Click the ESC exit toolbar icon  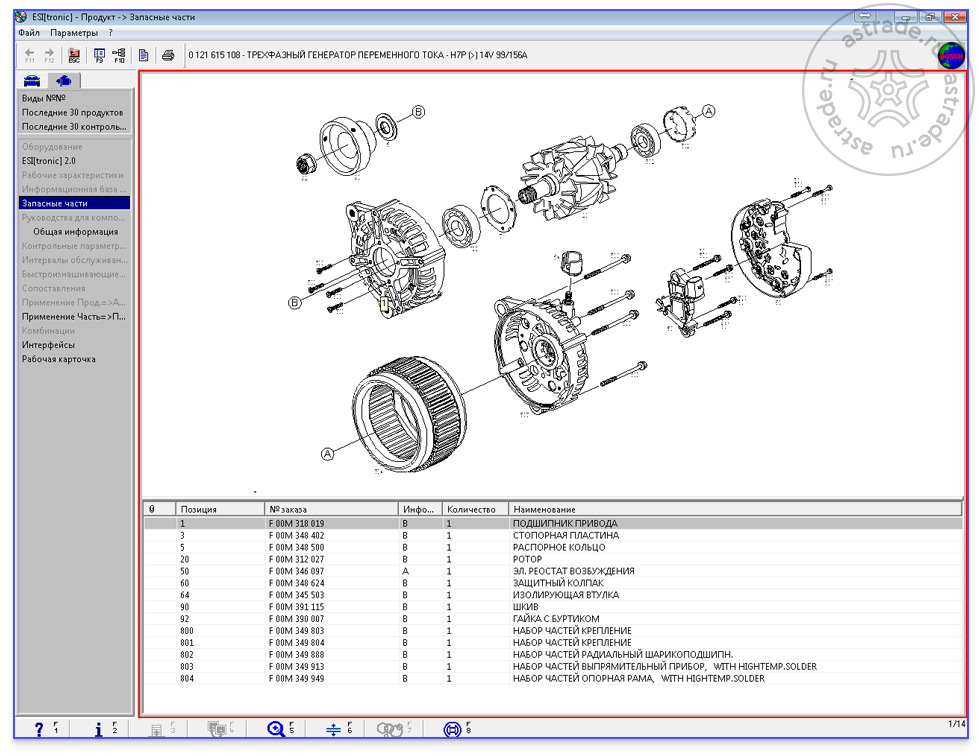point(74,54)
